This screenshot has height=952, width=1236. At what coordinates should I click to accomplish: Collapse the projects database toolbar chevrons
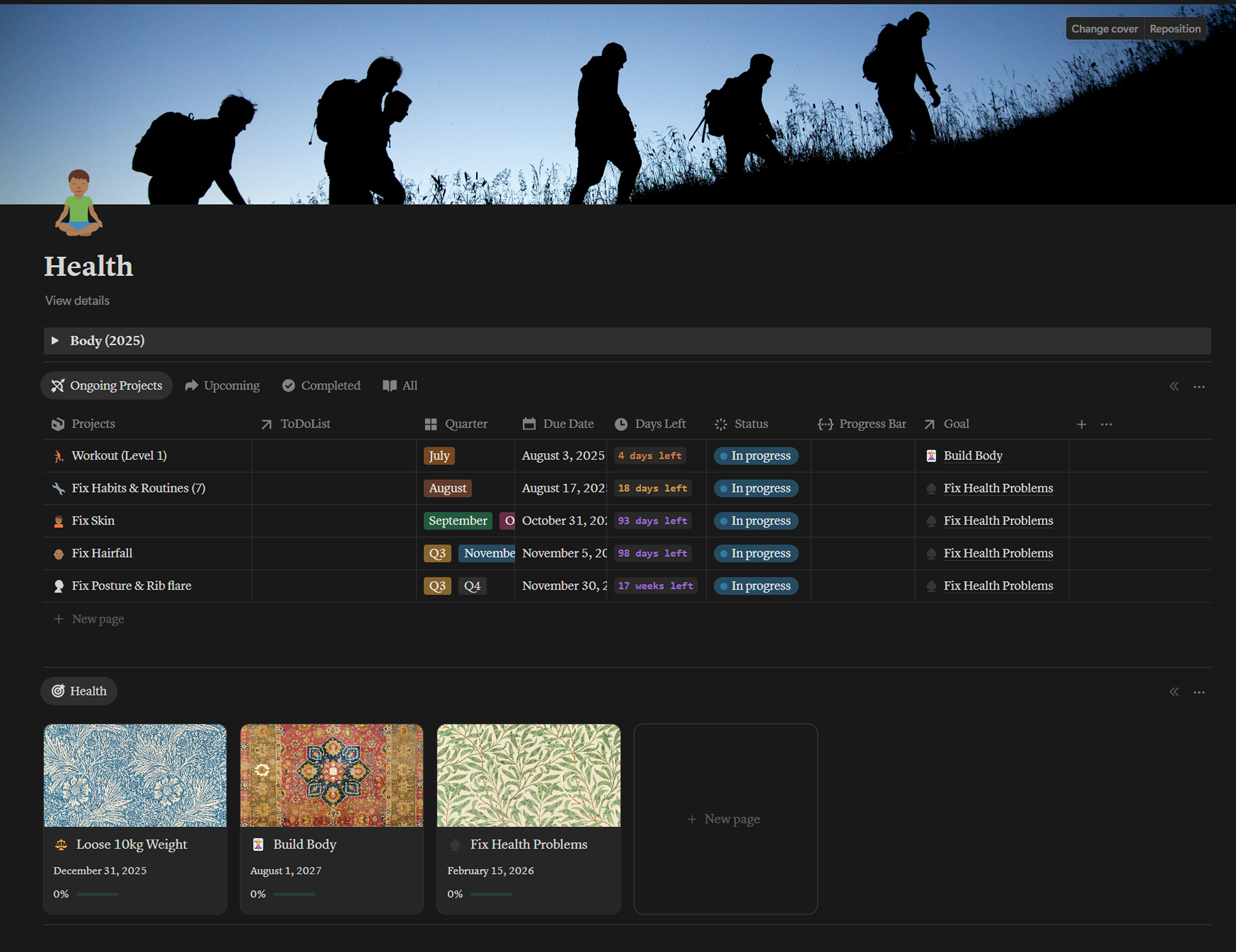[1174, 386]
